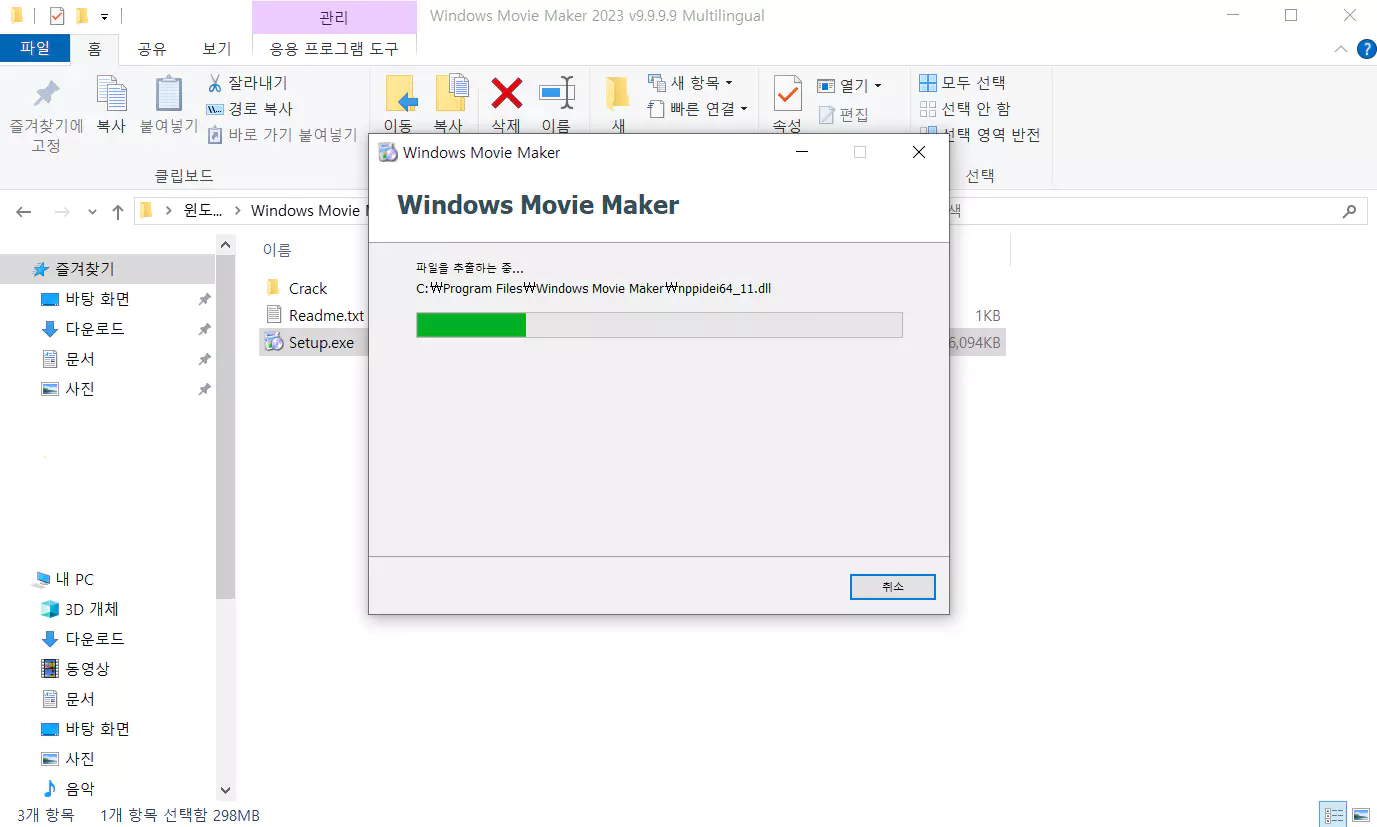1377x827 pixels.
Task: Open quick access toolbar customize dropdown arrow
Action: tap(104, 17)
